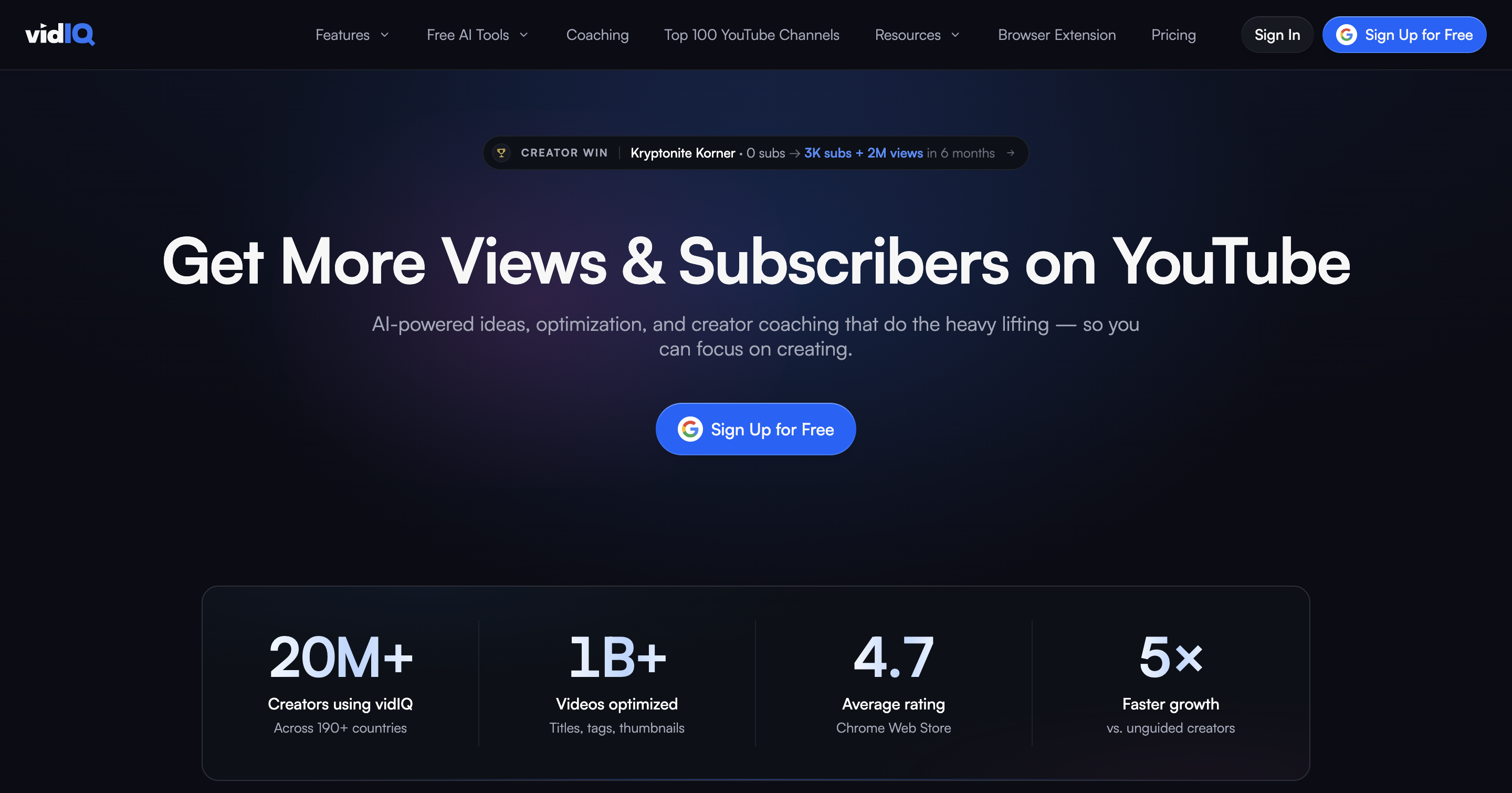Click 'vs. unguided creators' text

coord(1170,728)
